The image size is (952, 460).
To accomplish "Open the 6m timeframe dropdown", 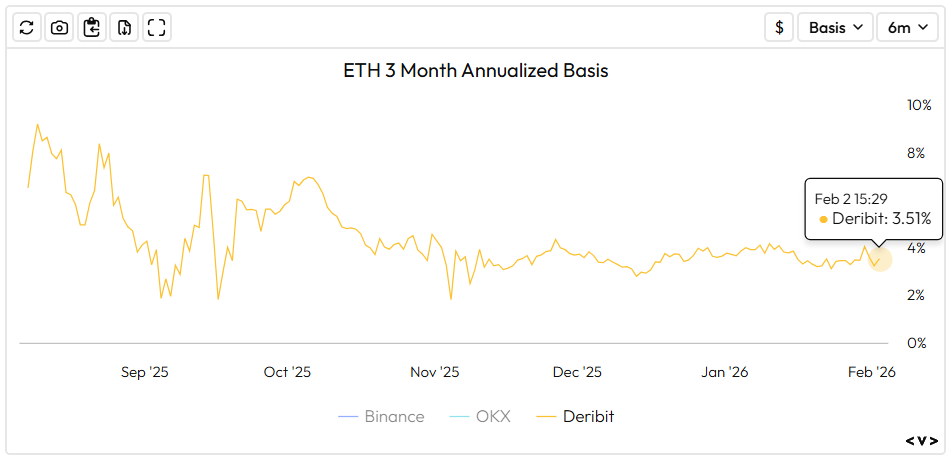I will tap(907, 27).
